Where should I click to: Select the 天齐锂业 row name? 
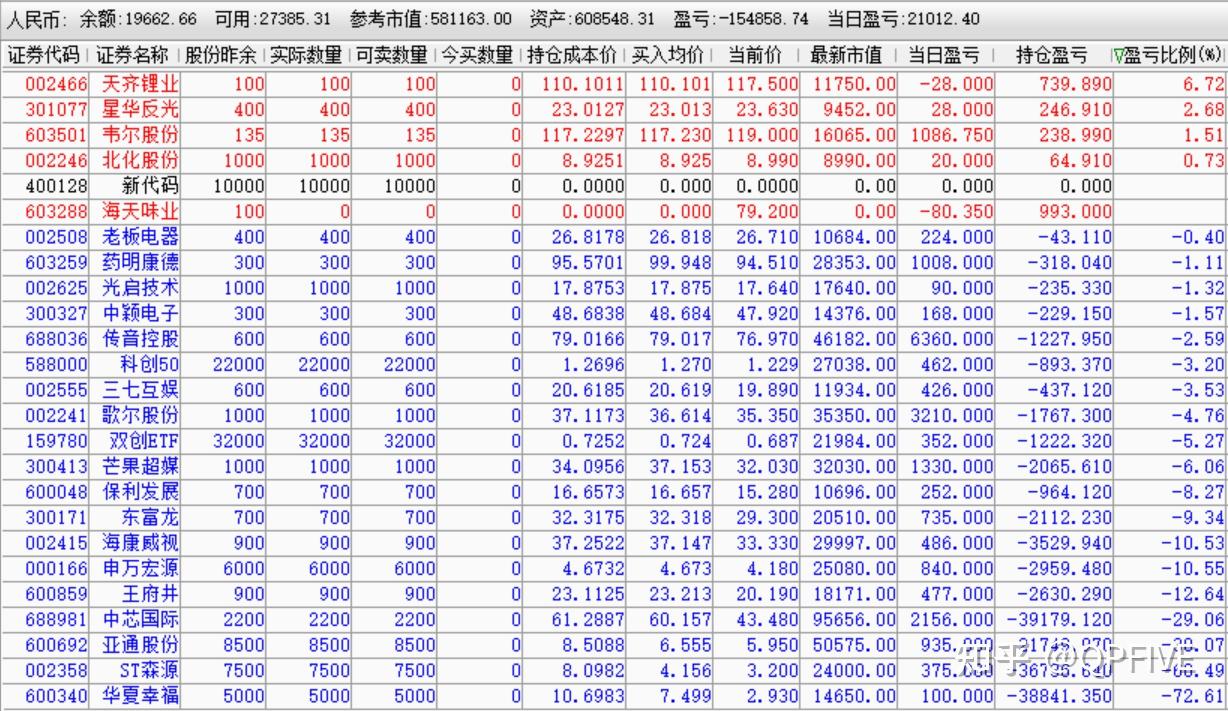(140, 84)
